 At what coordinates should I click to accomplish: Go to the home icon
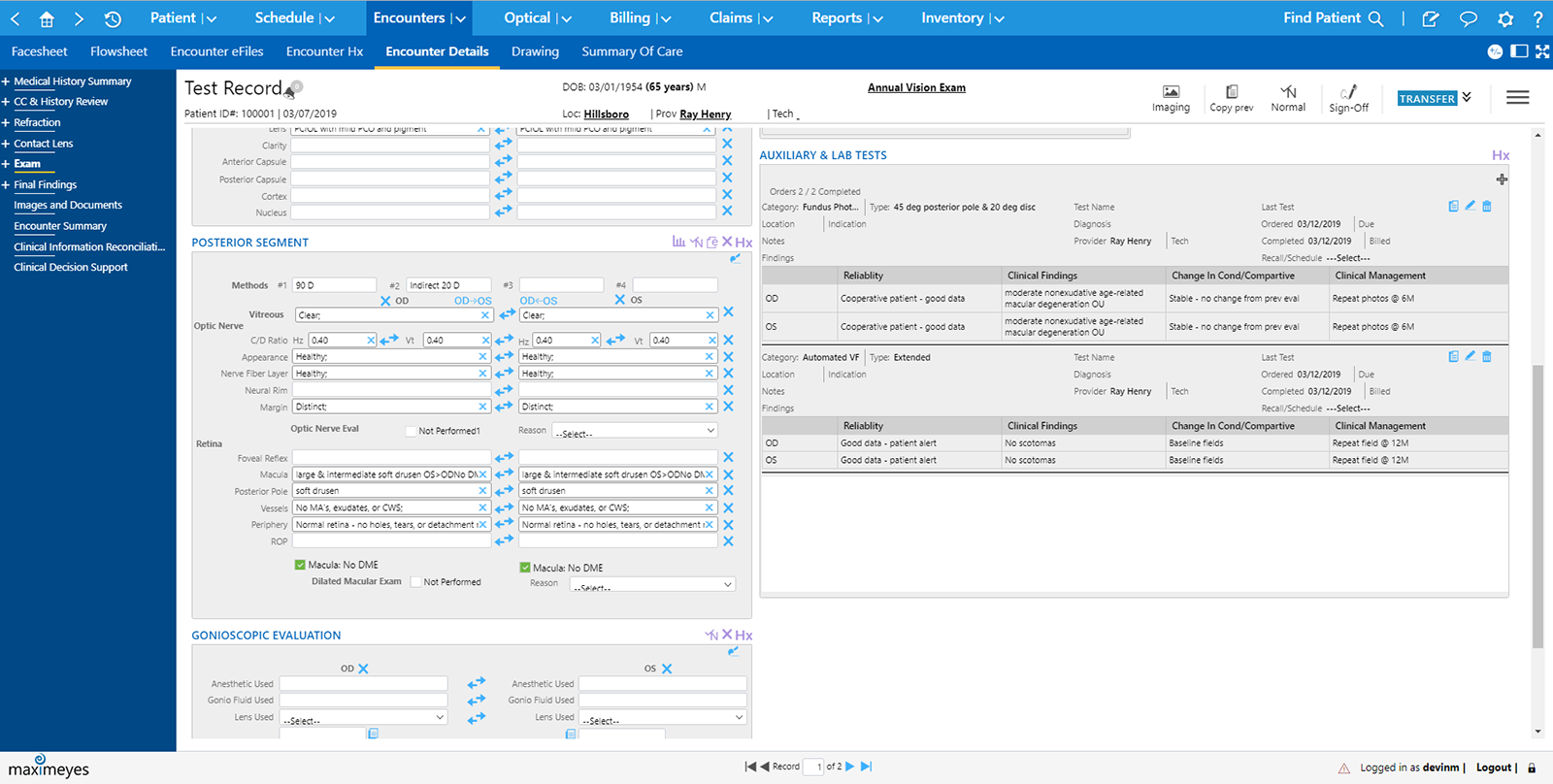pos(46,18)
